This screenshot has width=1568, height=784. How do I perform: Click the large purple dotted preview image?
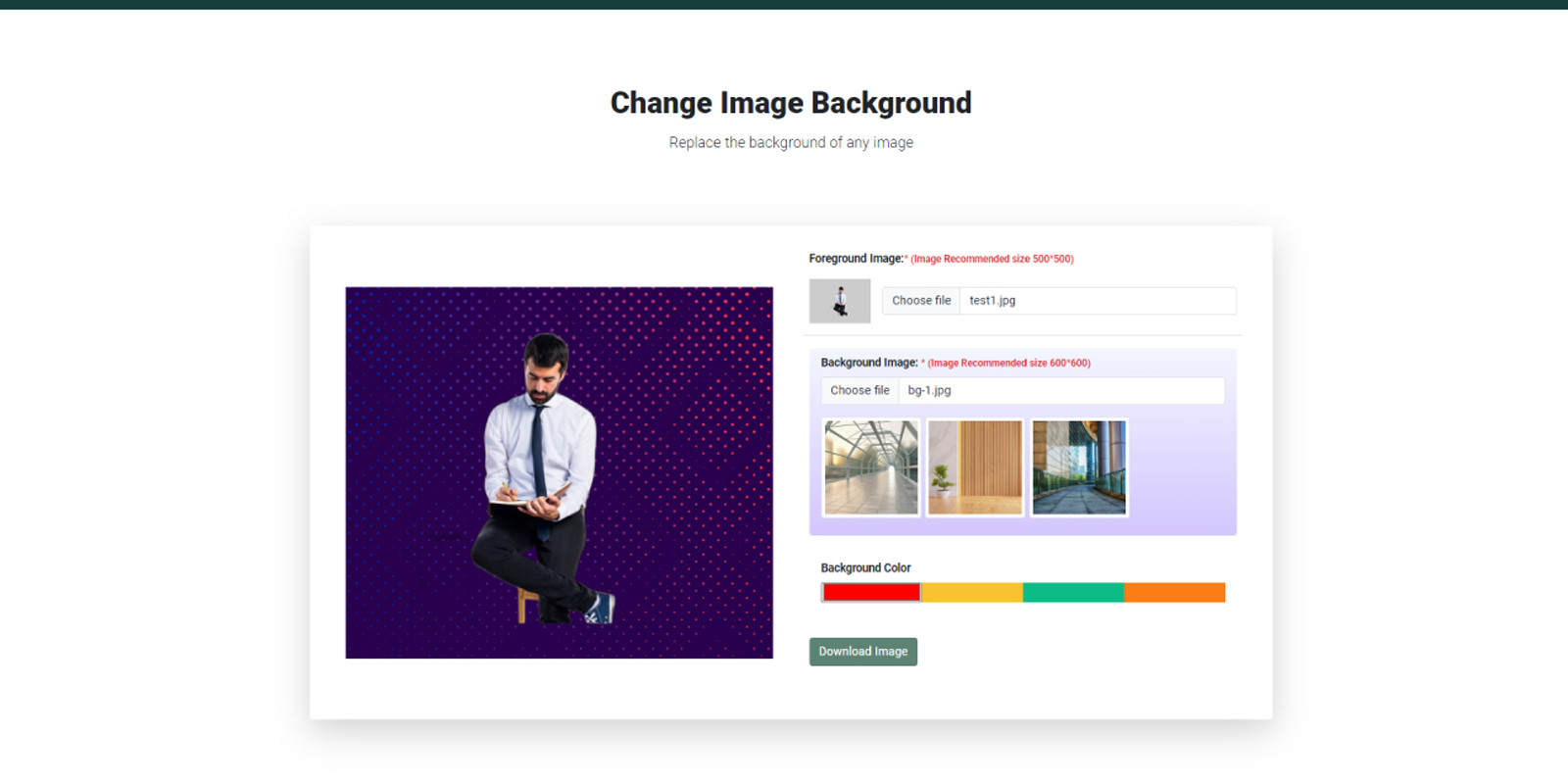click(x=559, y=472)
